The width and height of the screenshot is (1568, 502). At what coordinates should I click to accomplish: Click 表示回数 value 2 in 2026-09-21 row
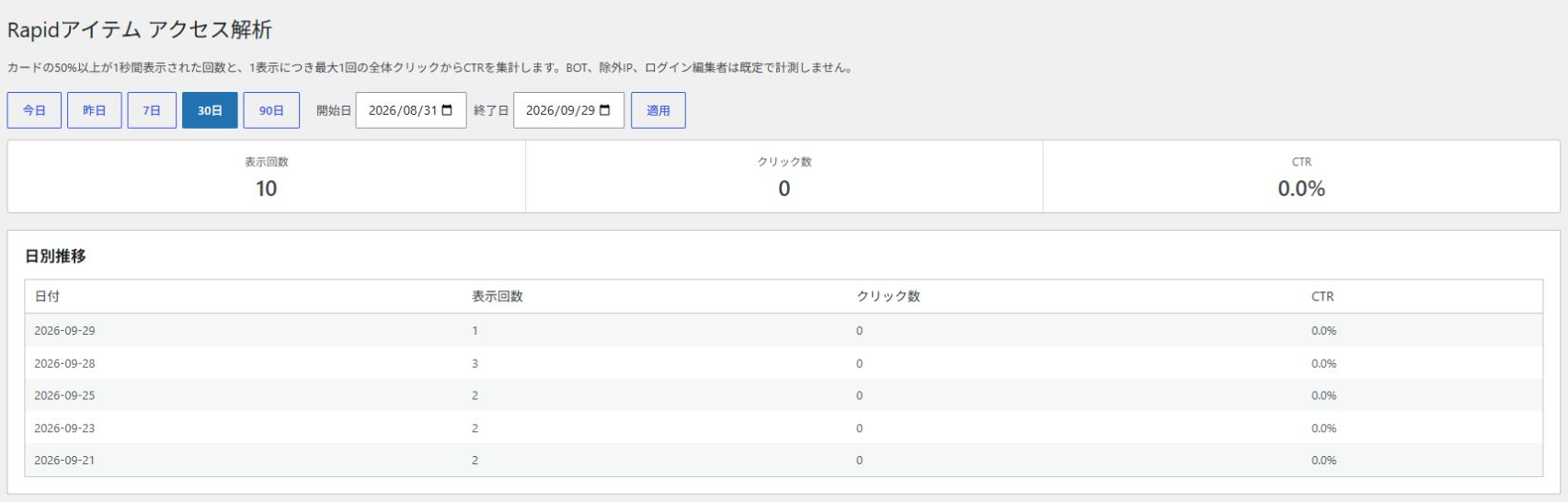(475, 461)
